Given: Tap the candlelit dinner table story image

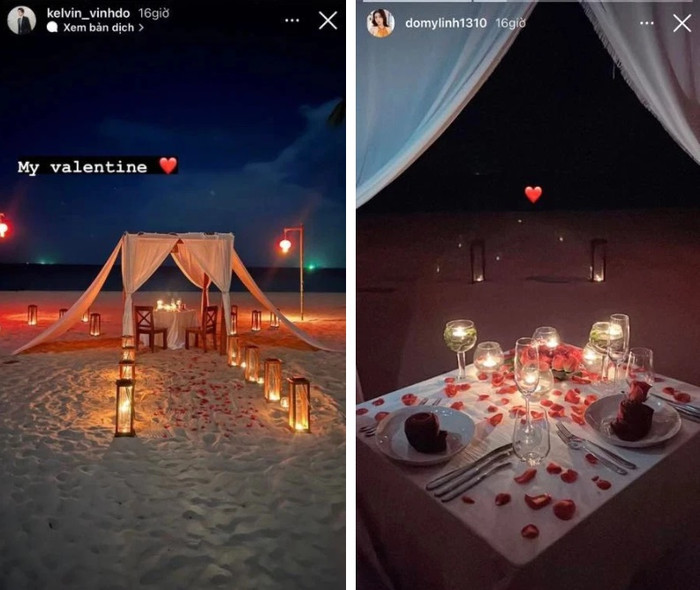Looking at the screenshot, I should click(x=528, y=312).
